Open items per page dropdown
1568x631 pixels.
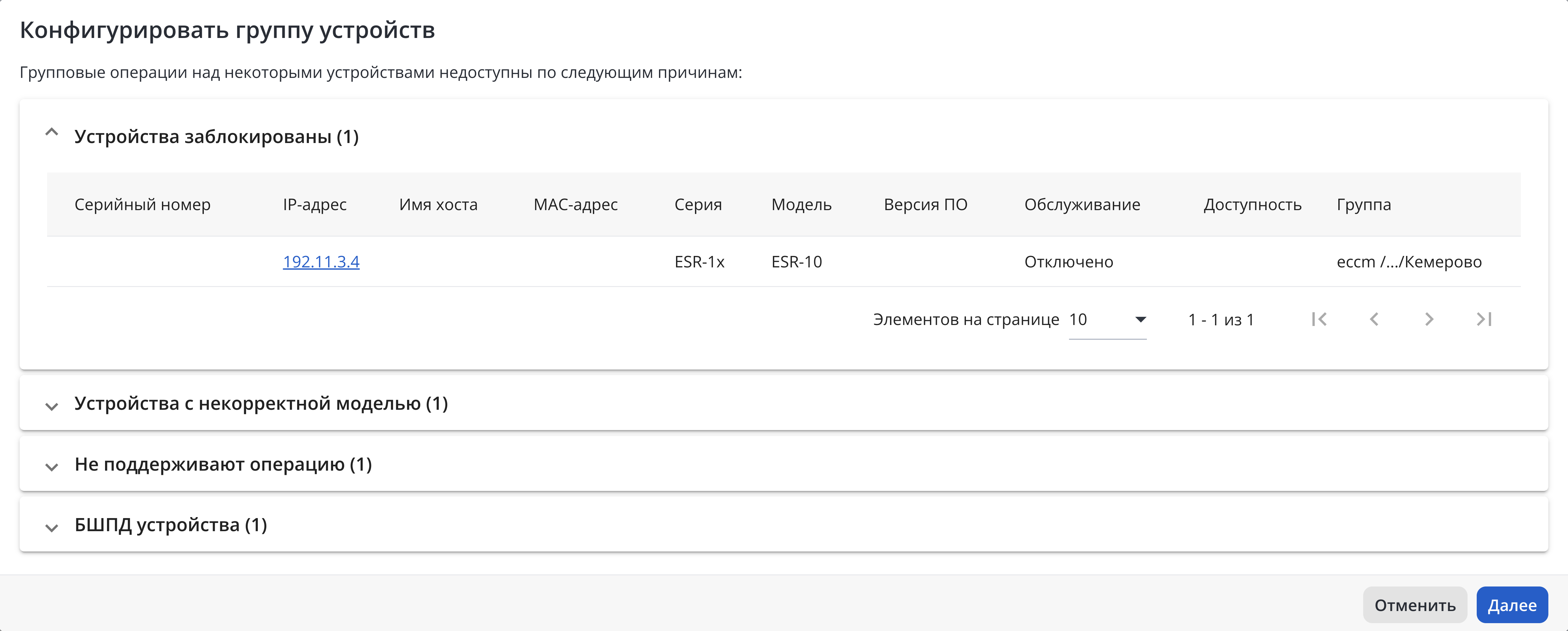(x=1107, y=320)
